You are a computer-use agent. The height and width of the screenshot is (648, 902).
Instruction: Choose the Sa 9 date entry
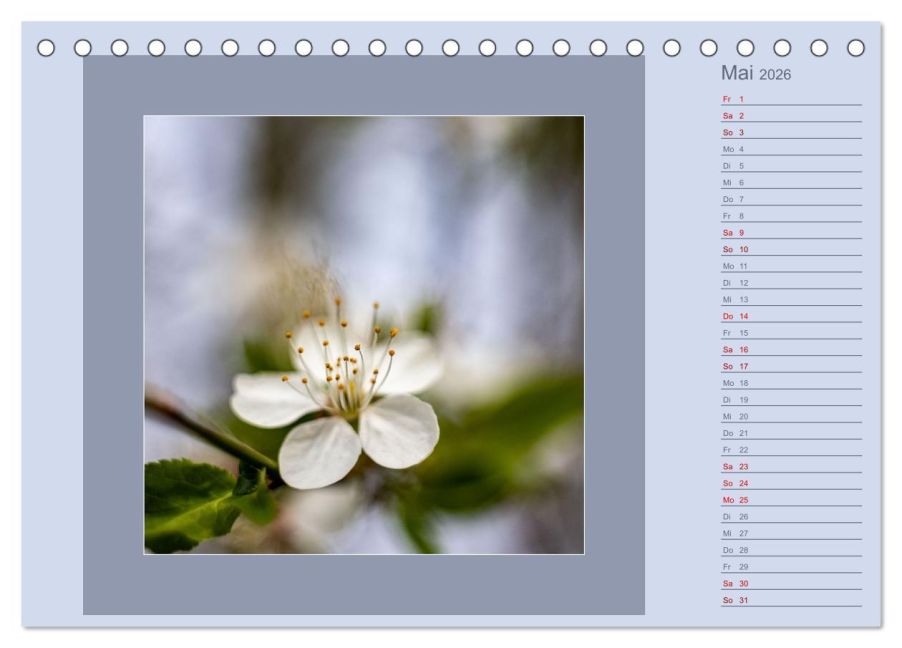click(790, 233)
